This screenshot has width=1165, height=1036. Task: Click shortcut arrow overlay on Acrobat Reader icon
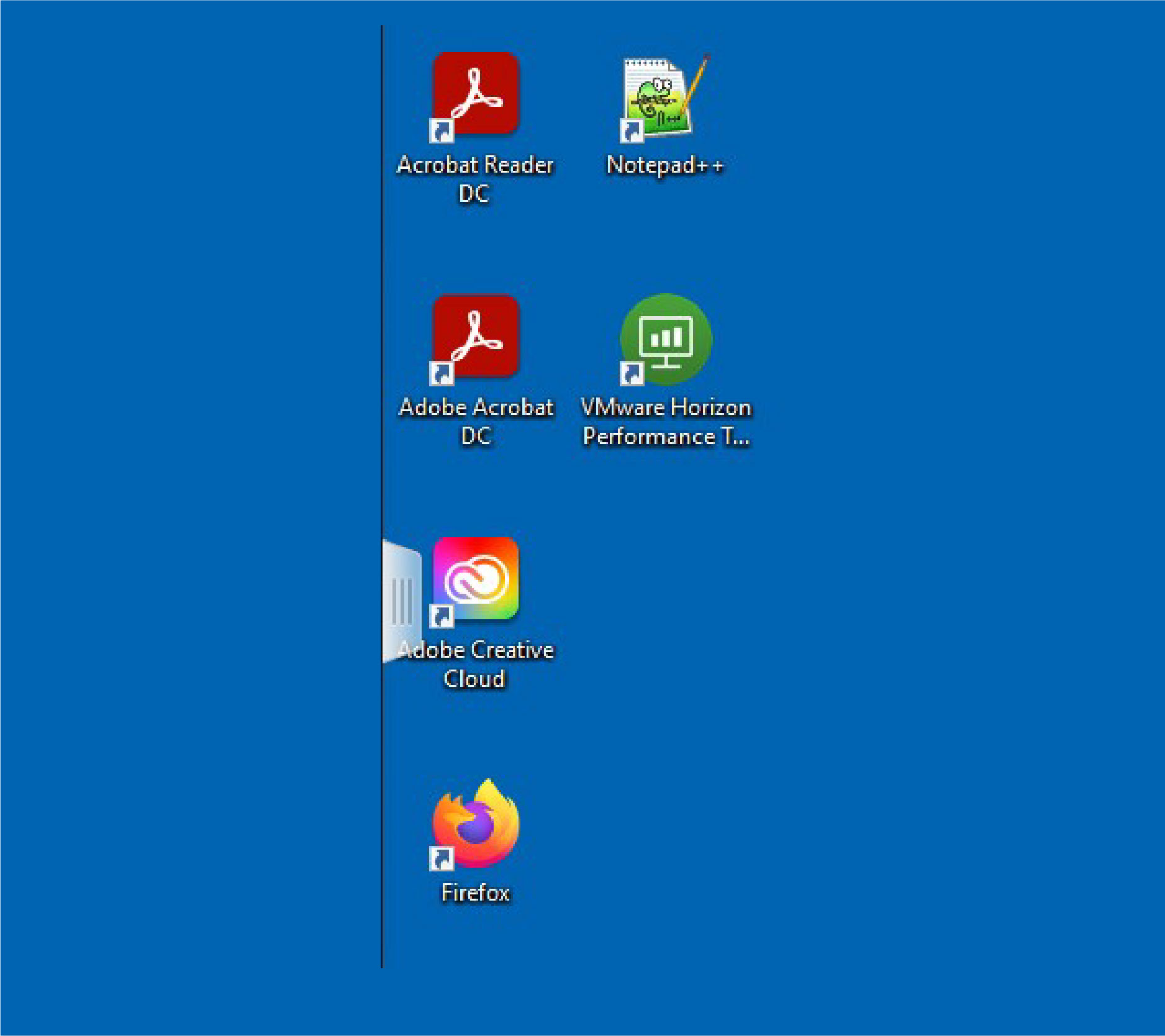tap(442, 131)
